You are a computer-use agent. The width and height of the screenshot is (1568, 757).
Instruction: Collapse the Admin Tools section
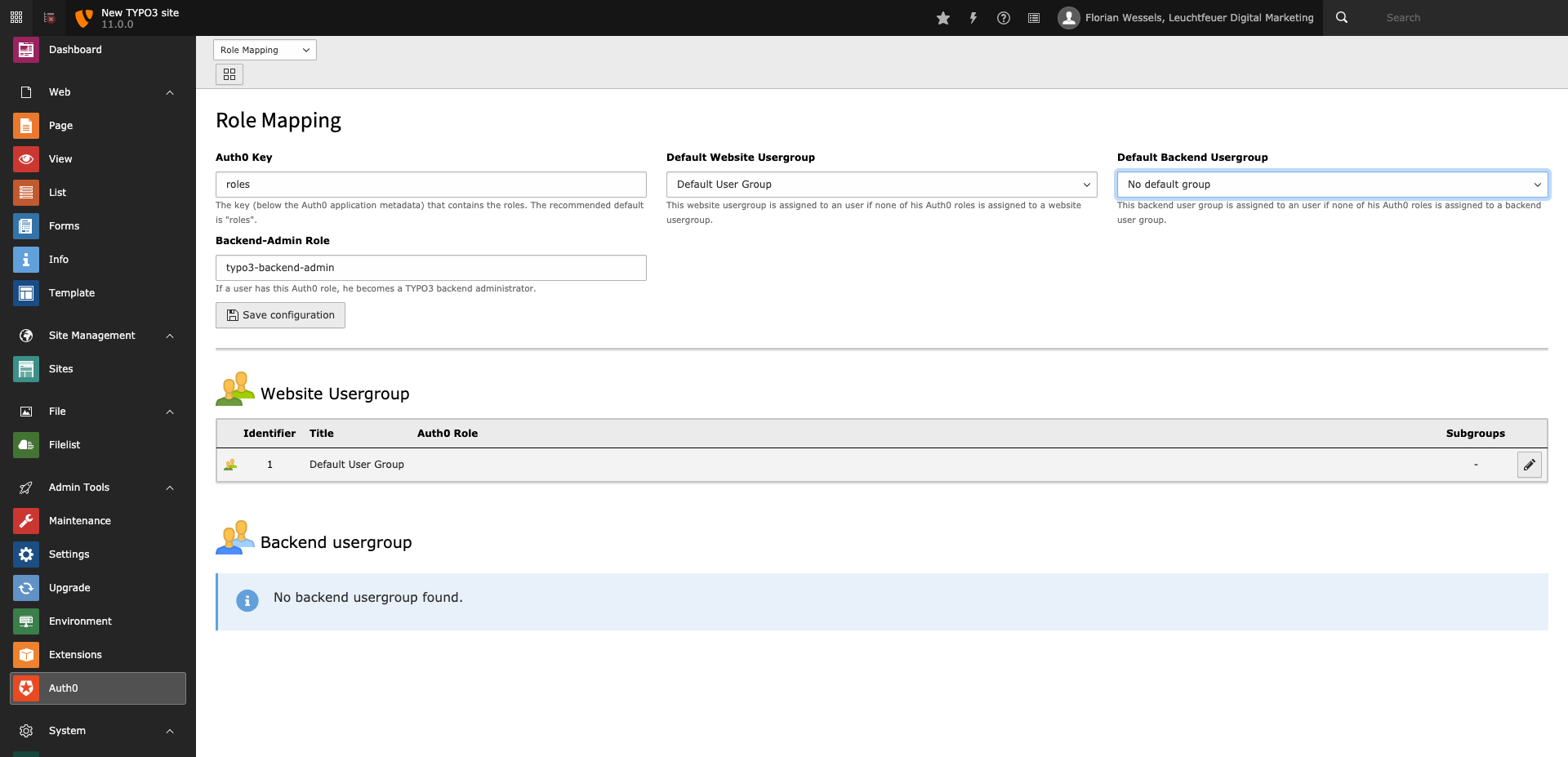169,487
